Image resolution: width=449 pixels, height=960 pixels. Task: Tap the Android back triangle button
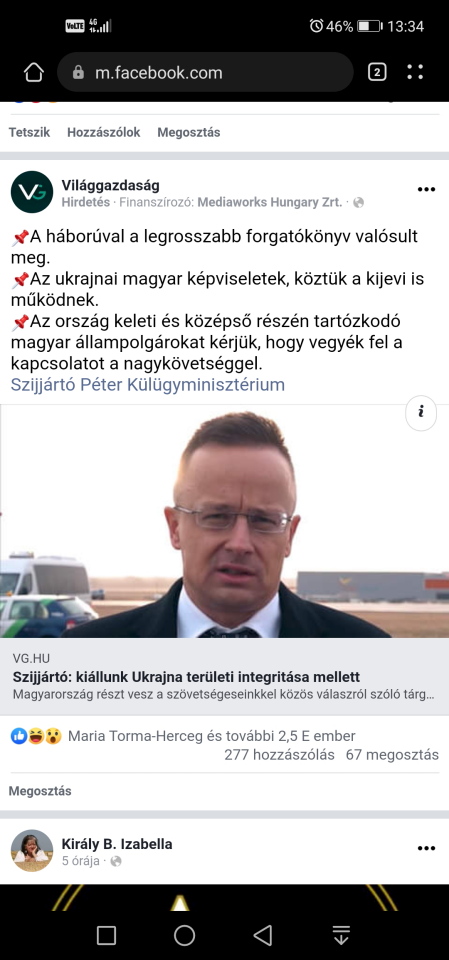tap(263, 935)
